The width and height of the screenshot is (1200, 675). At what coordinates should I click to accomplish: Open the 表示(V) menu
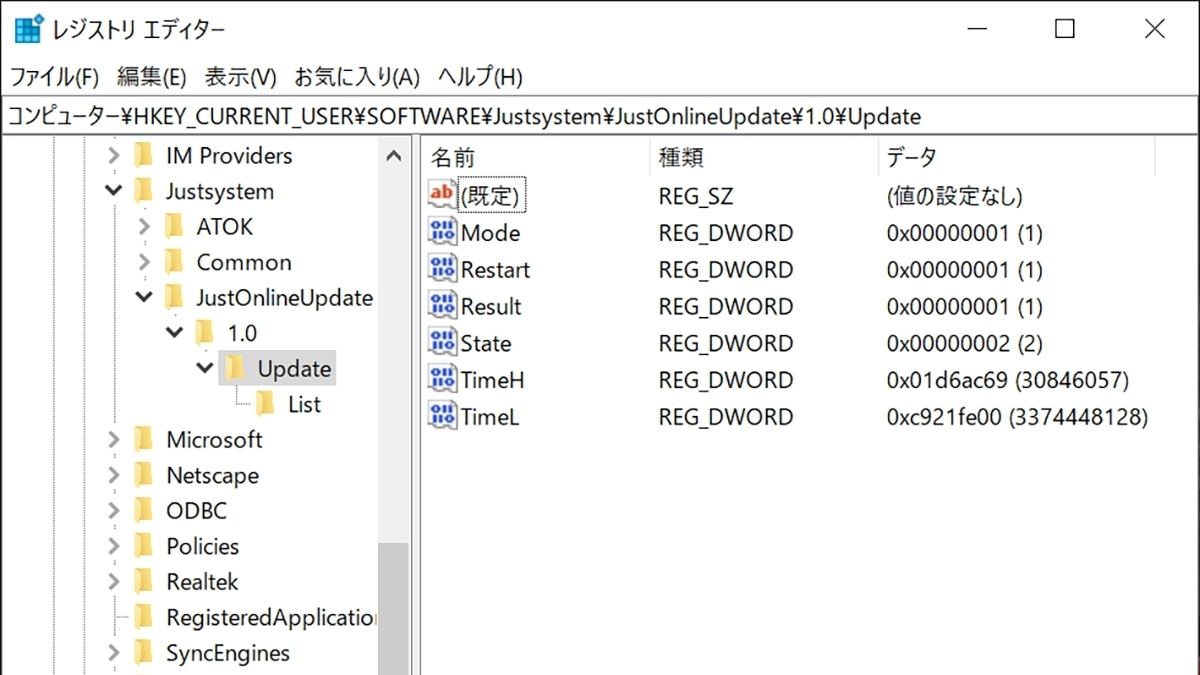241,77
